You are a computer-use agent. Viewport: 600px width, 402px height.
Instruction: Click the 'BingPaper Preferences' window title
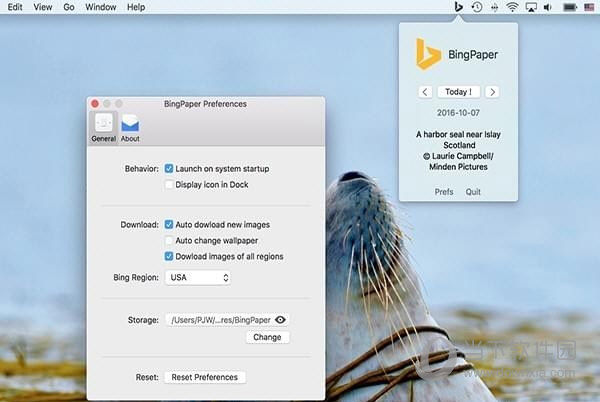(x=205, y=104)
